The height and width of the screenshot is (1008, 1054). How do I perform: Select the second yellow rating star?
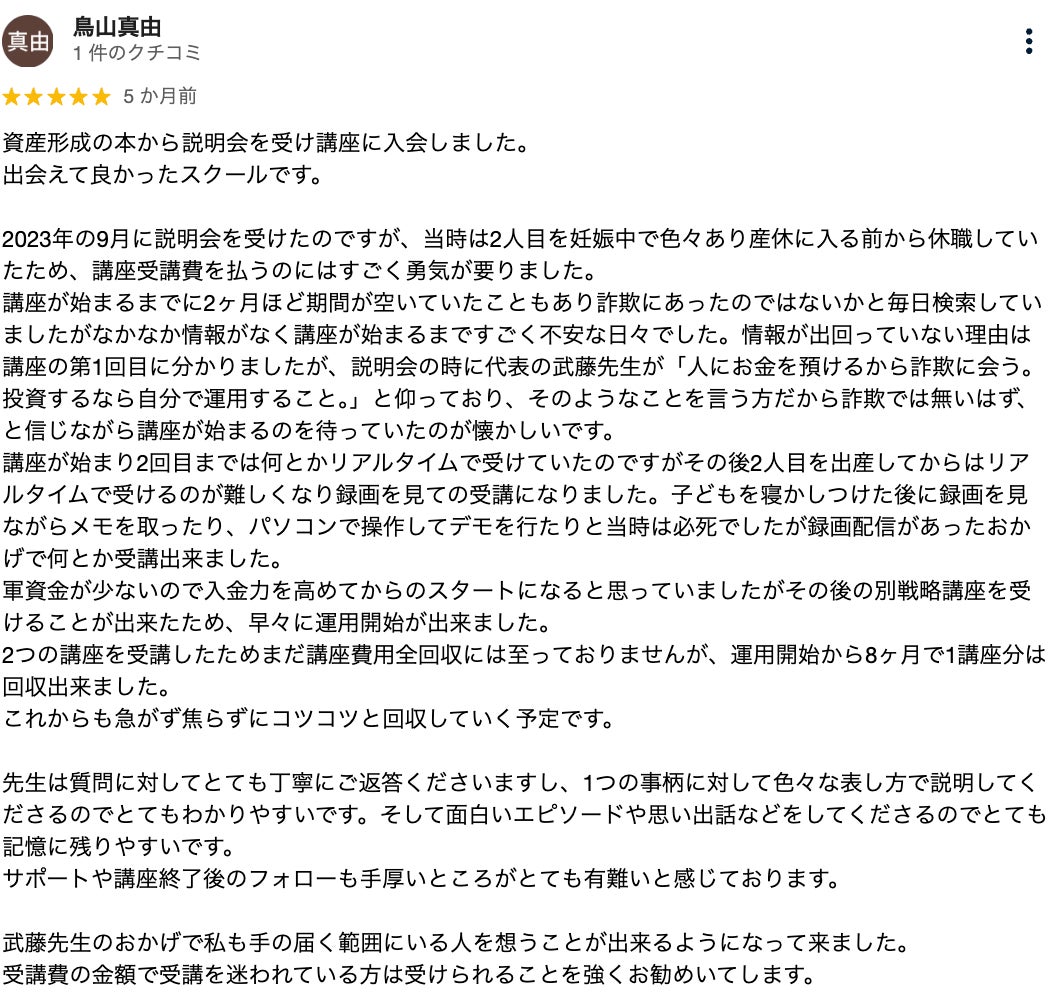(x=34, y=97)
